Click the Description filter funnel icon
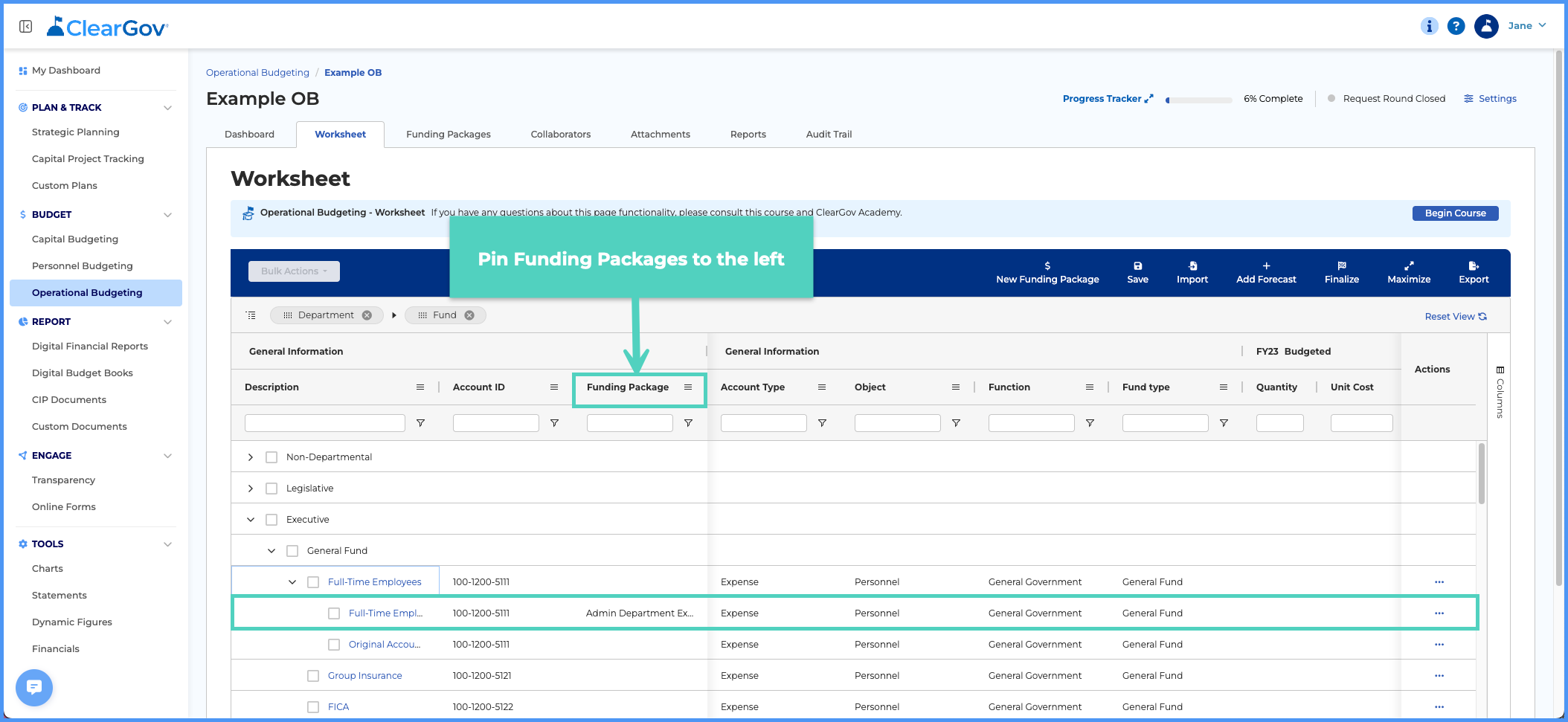The image size is (1568, 722). point(420,423)
